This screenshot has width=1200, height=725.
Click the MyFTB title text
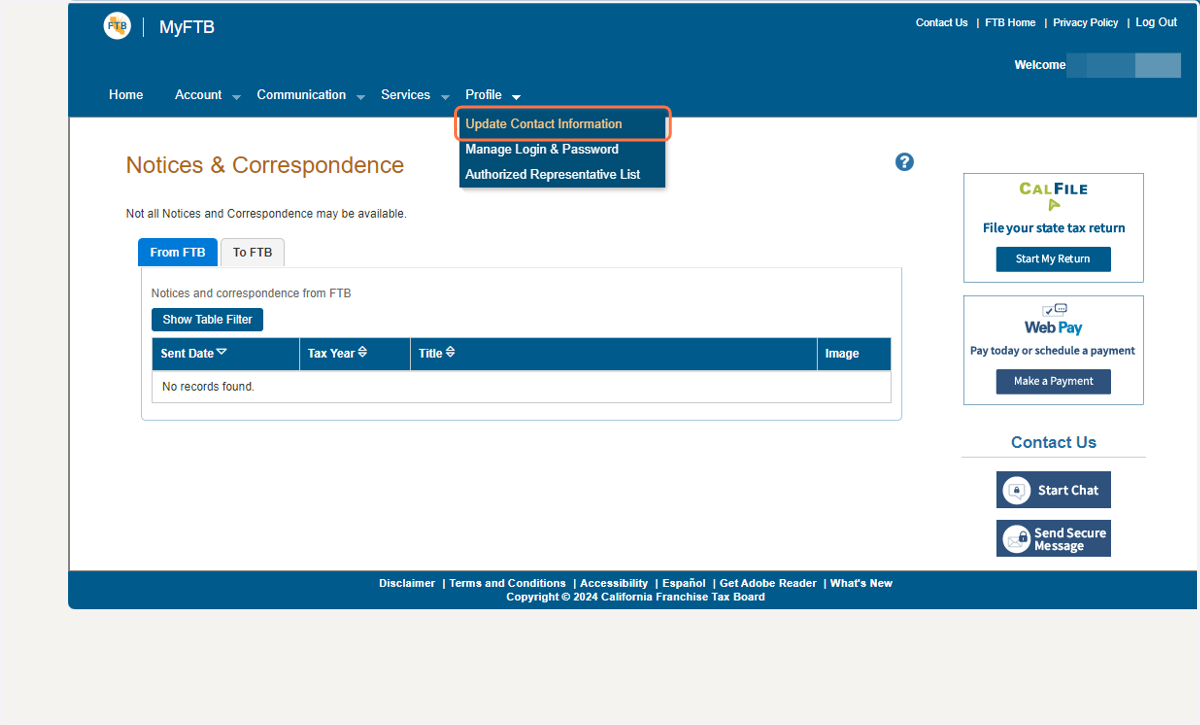(187, 27)
